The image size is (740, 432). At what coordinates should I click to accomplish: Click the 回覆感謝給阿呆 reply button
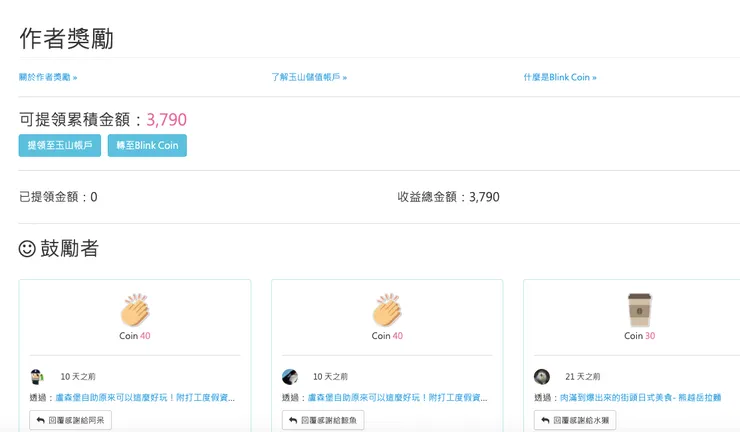tap(70, 420)
